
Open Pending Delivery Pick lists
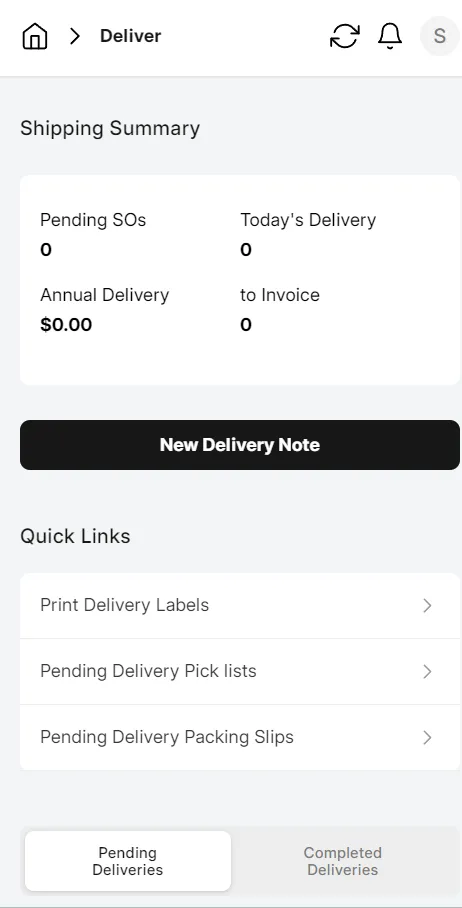pyautogui.click(x=240, y=672)
